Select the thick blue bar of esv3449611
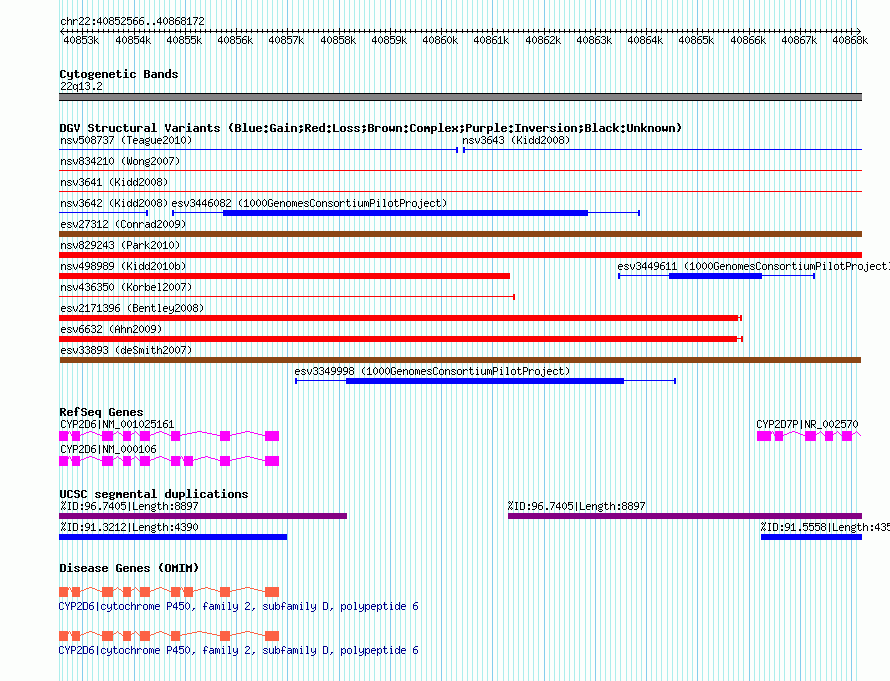 (x=715, y=276)
